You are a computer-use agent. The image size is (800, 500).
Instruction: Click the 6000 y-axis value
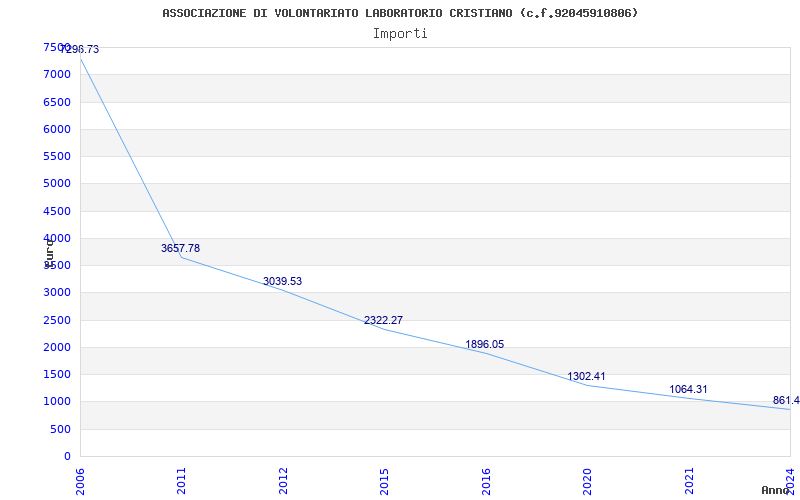pyautogui.click(x=57, y=129)
